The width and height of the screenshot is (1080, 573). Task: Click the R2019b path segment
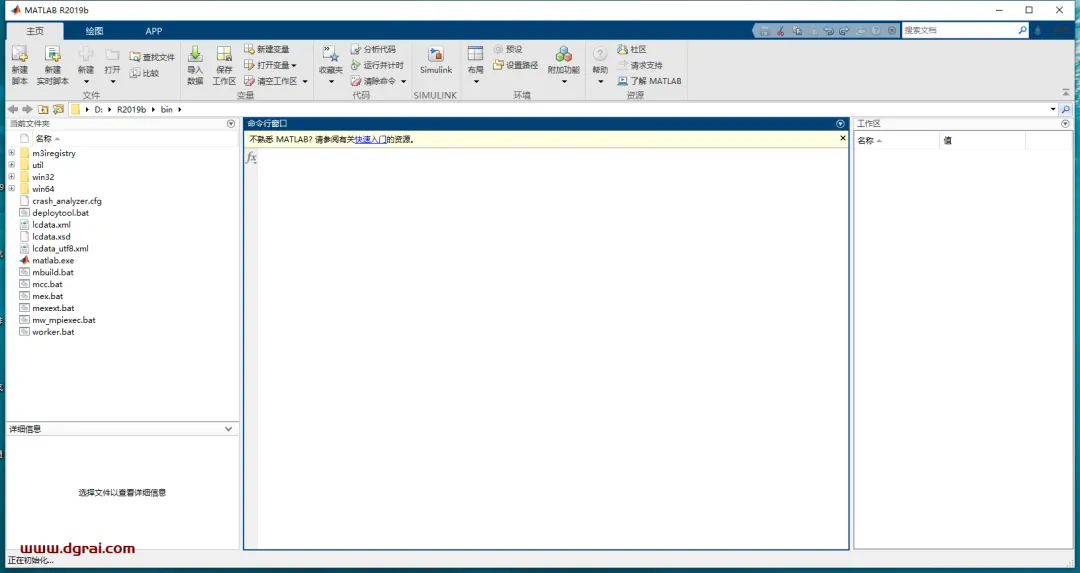pyautogui.click(x=131, y=110)
